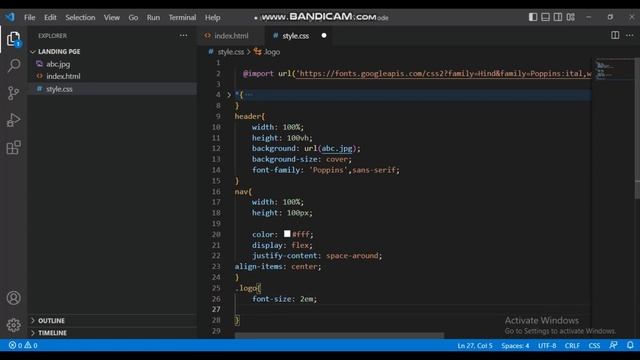Unfold the collapsed rule on line 4
The width and height of the screenshot is (640, 360).
tap(229, 95)
